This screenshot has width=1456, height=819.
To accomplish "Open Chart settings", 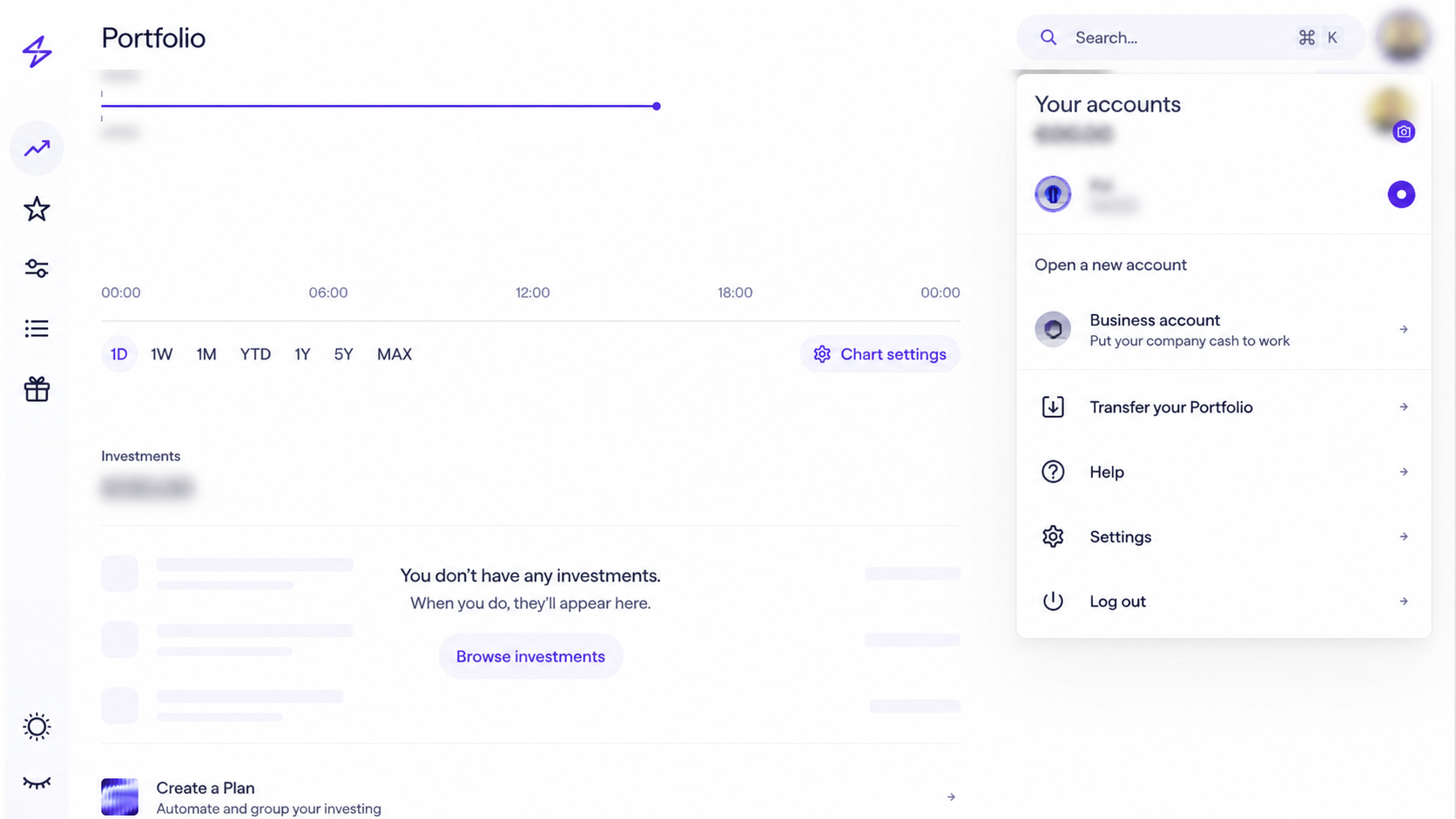I will 880,354.
